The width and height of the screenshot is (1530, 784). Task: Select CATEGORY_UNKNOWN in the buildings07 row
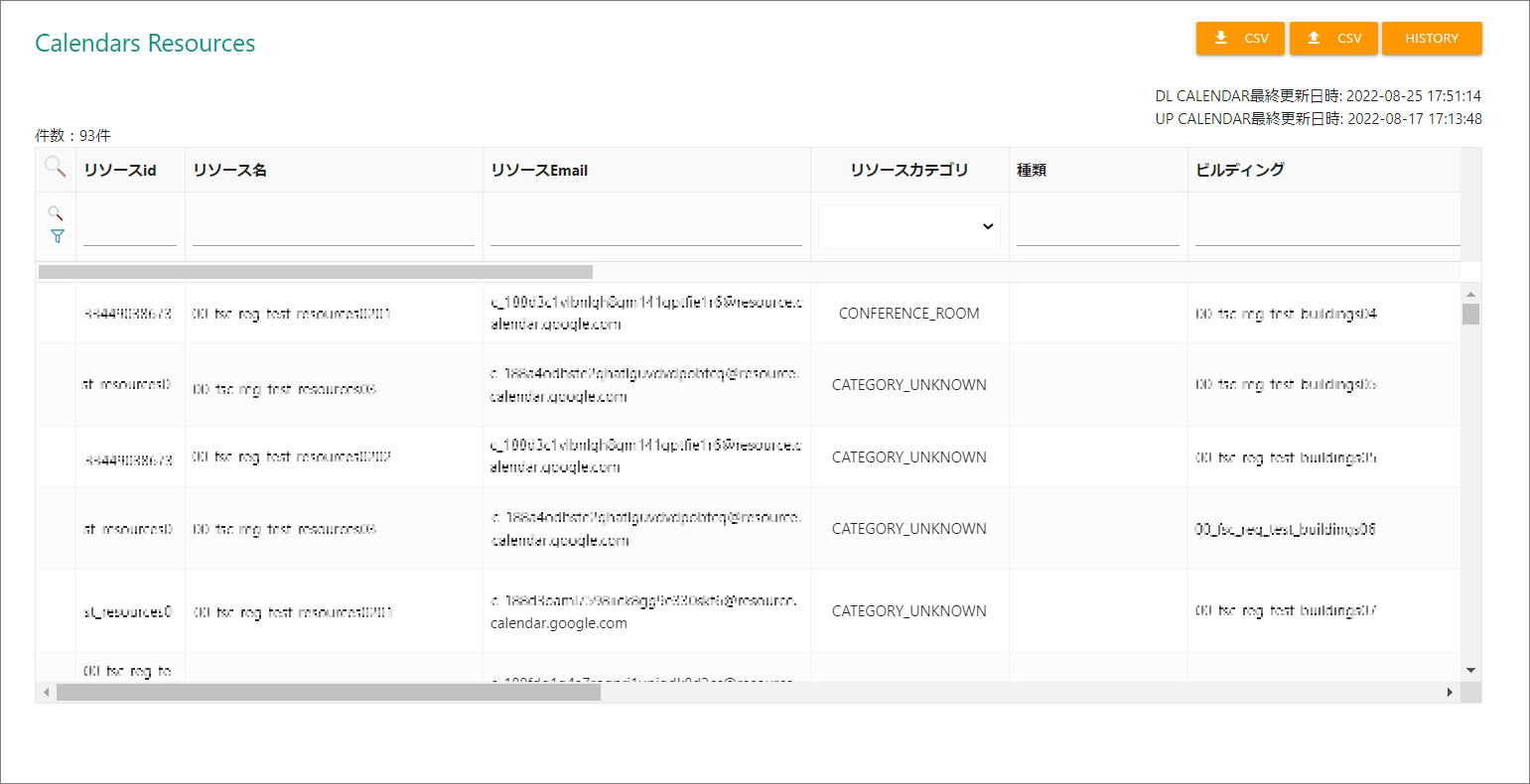[909, 611]
